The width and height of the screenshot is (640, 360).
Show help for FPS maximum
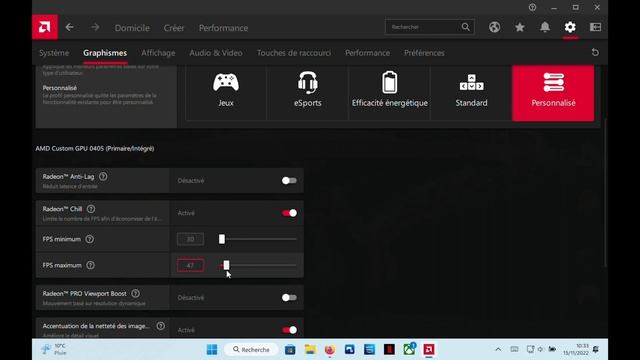(91, 265)
